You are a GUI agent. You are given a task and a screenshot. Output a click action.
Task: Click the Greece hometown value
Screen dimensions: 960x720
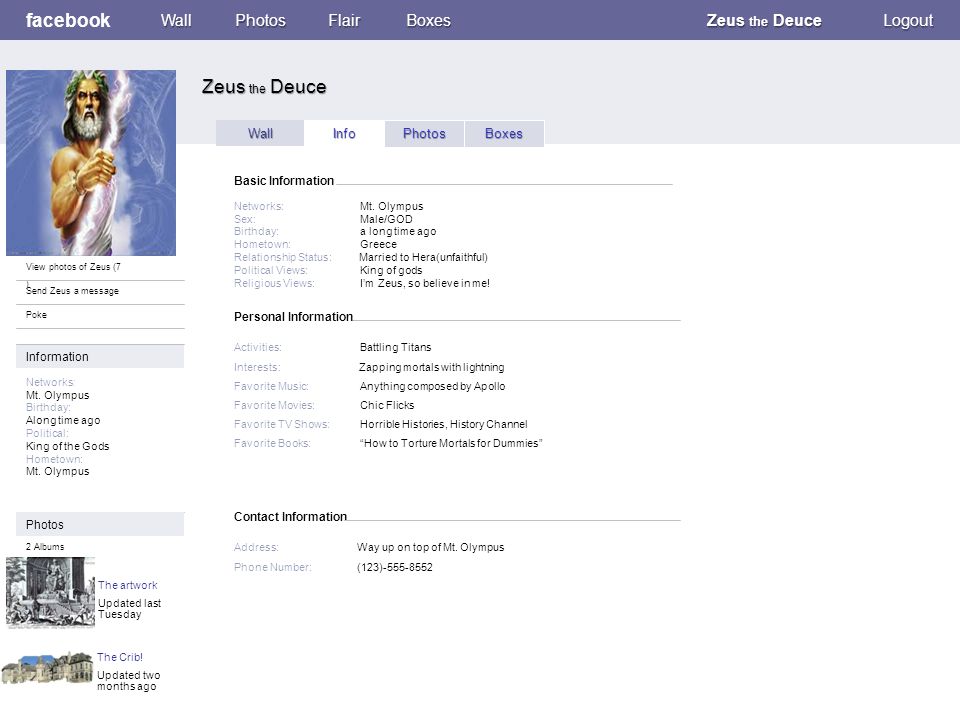click(x=378, y=244)
